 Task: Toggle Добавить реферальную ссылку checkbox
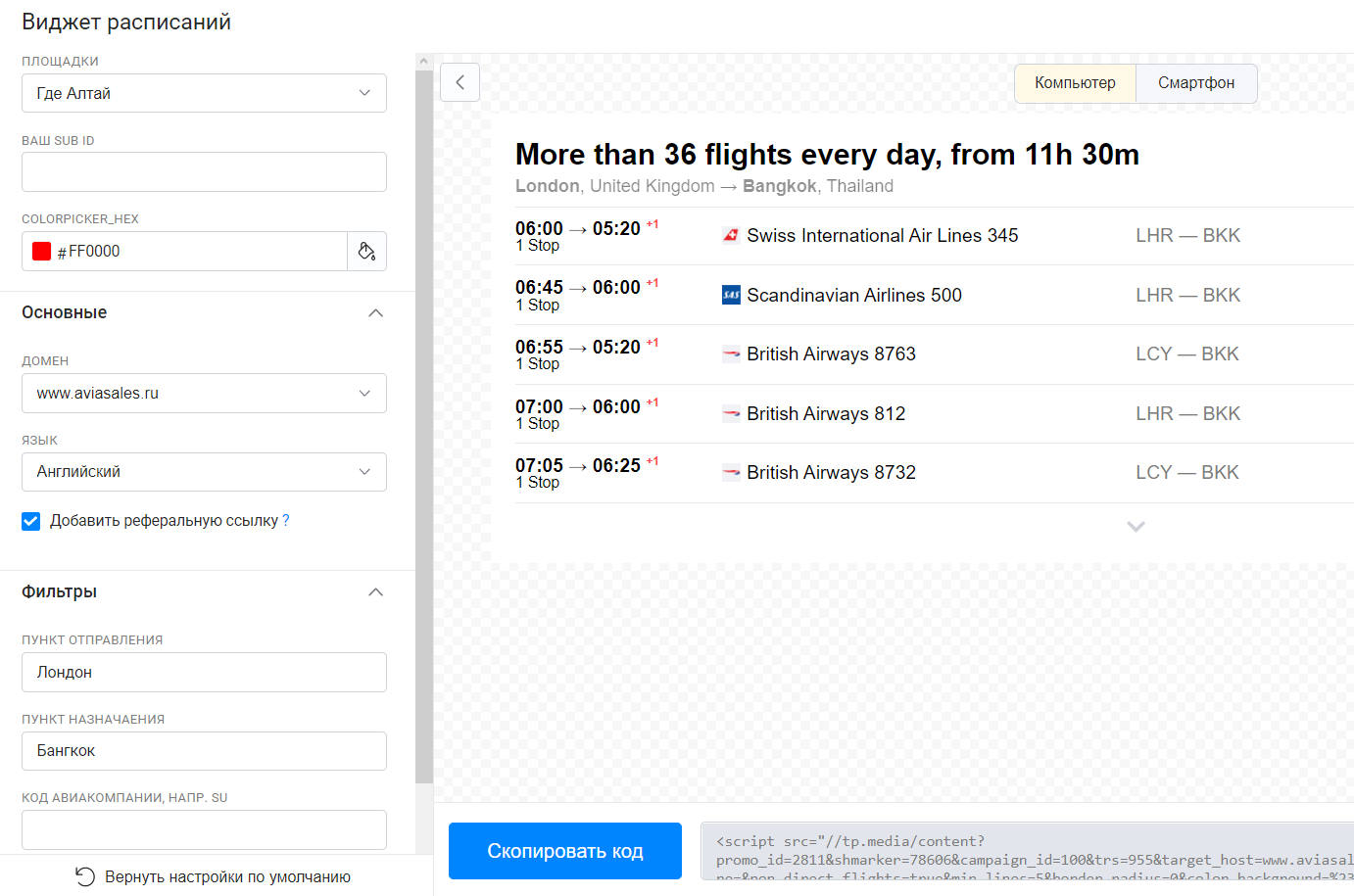click(x=31, y=521)
